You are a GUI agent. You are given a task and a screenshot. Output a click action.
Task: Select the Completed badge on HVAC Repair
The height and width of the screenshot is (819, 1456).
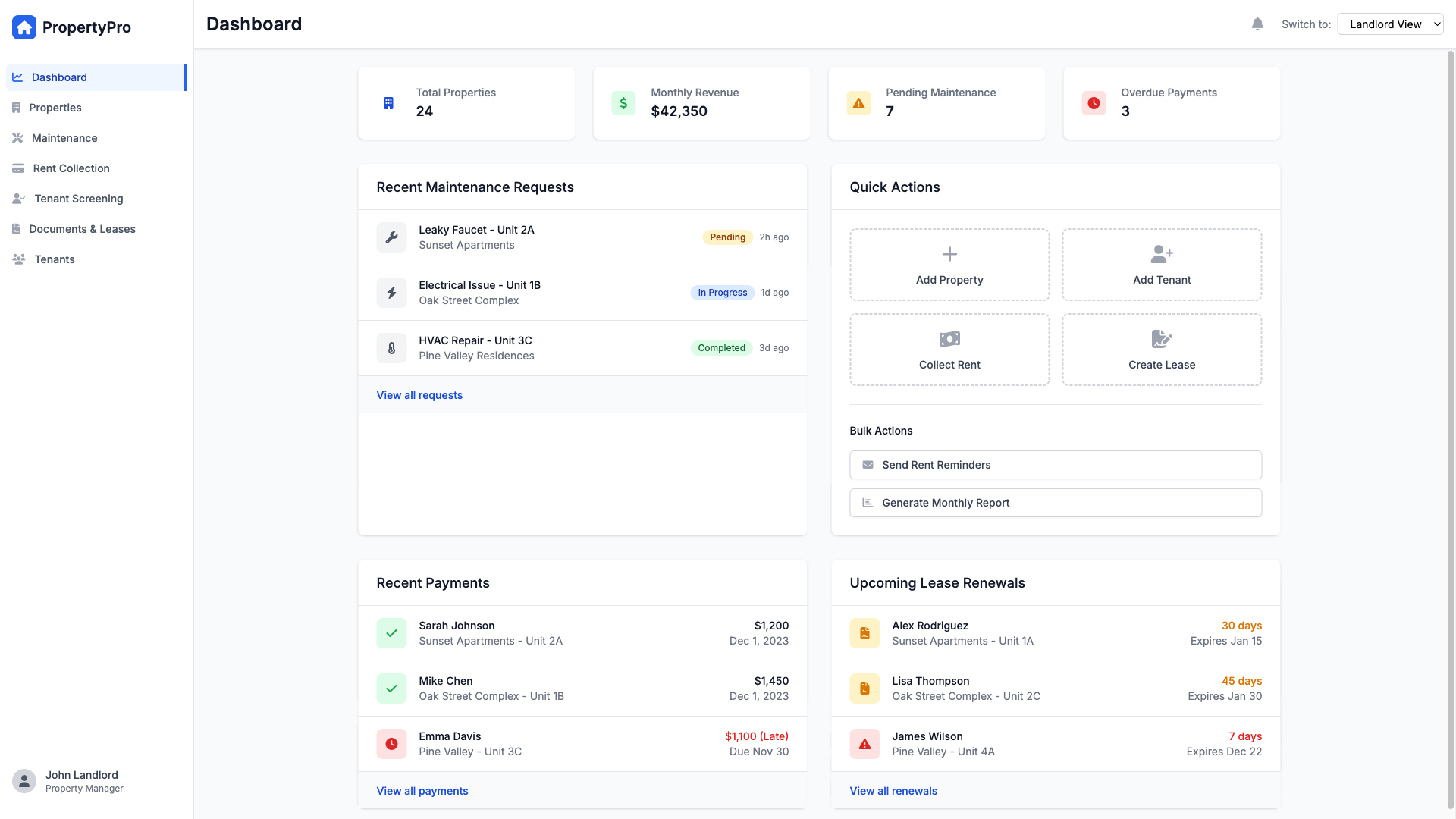coord(720,348)
